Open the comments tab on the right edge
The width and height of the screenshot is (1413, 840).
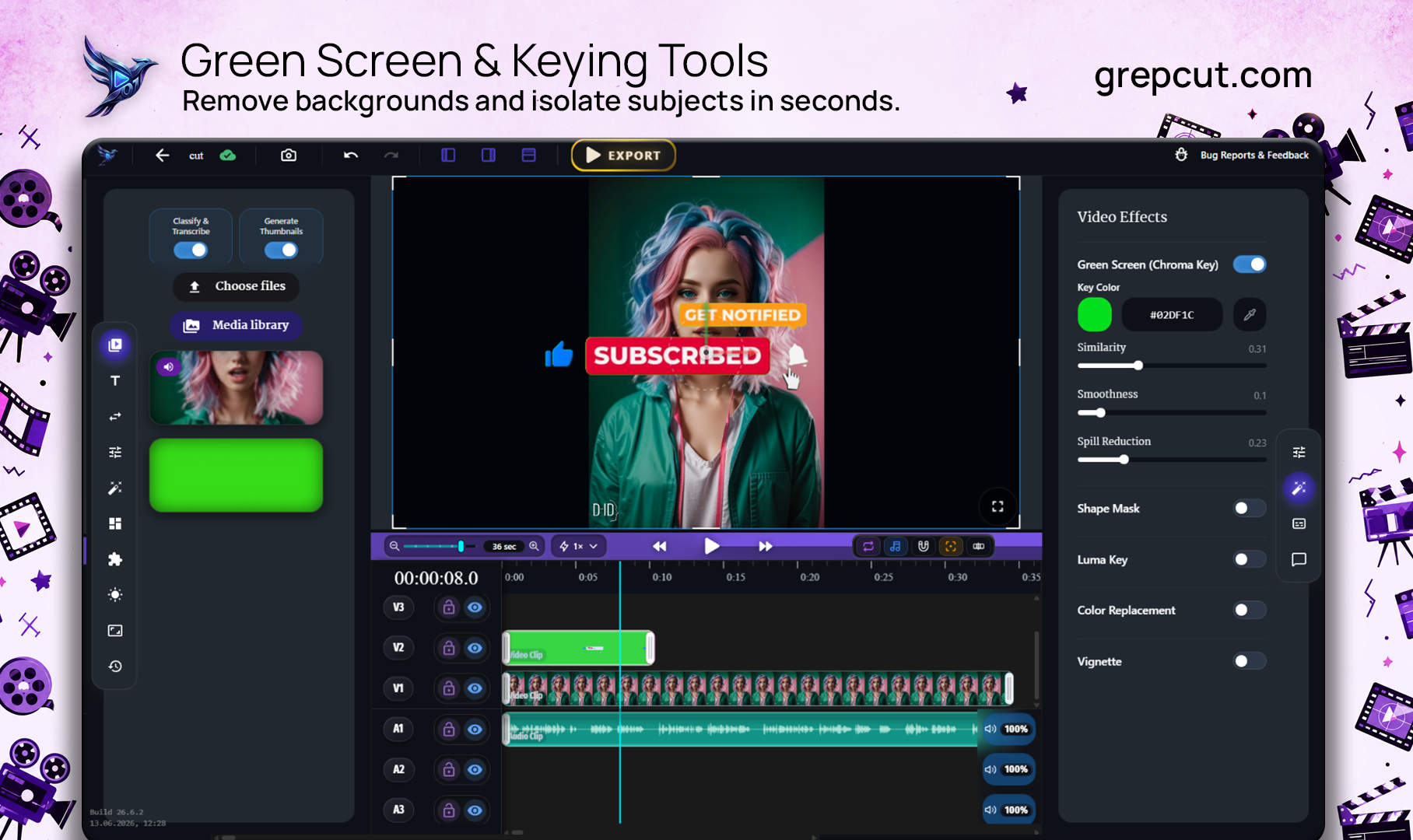point(1299,559)
